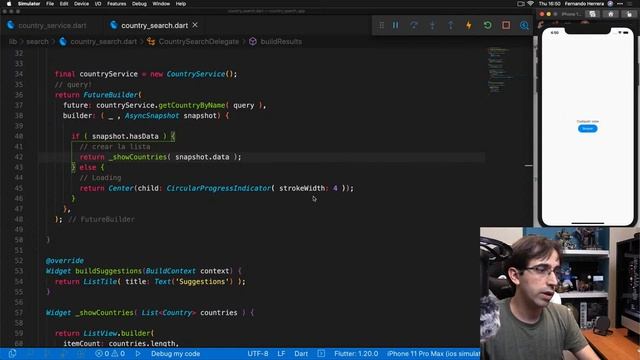Click the strokeWidth parameter

click(302, 188)
